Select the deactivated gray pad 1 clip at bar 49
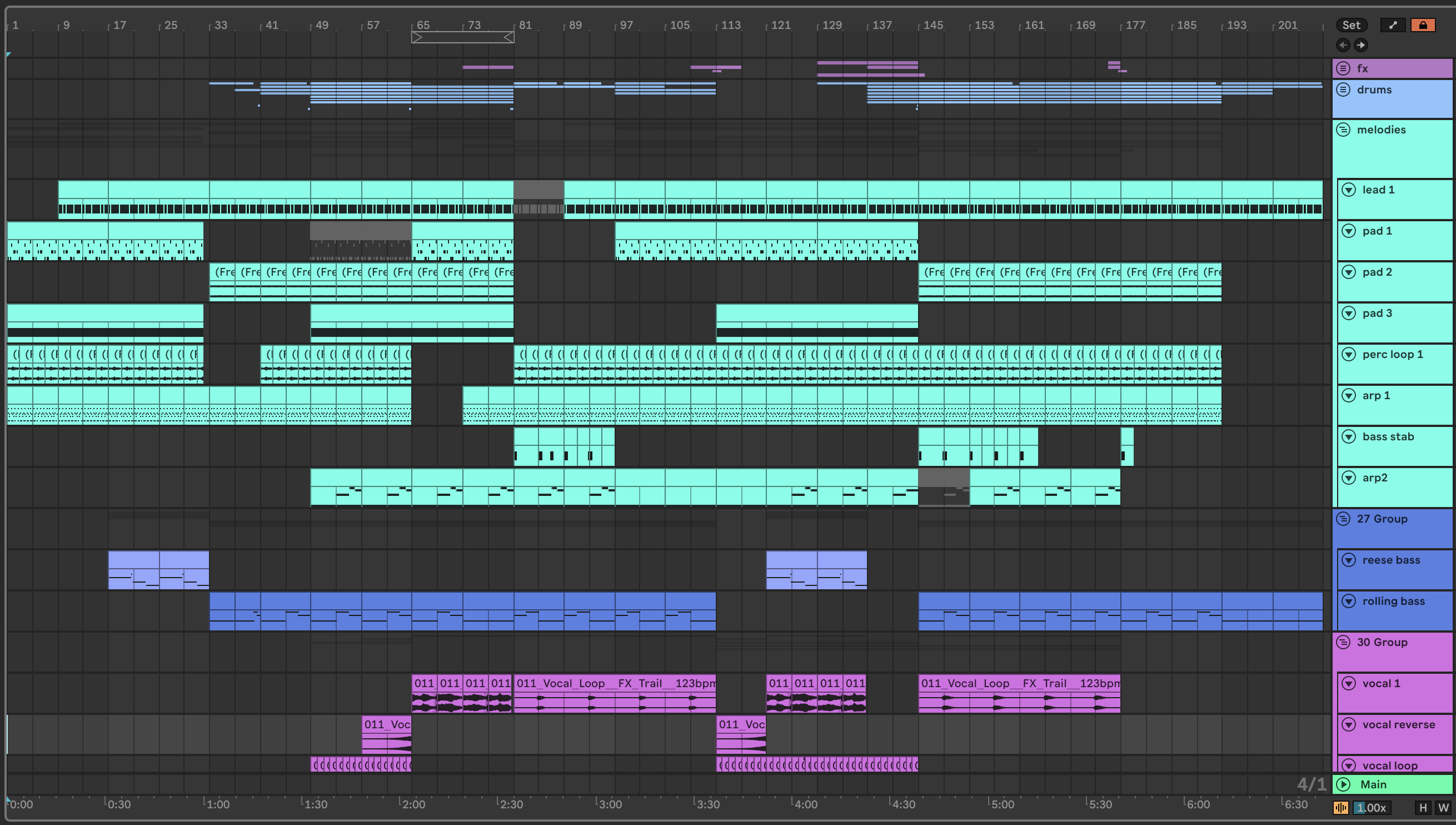1456x825 pixels. 361,241
